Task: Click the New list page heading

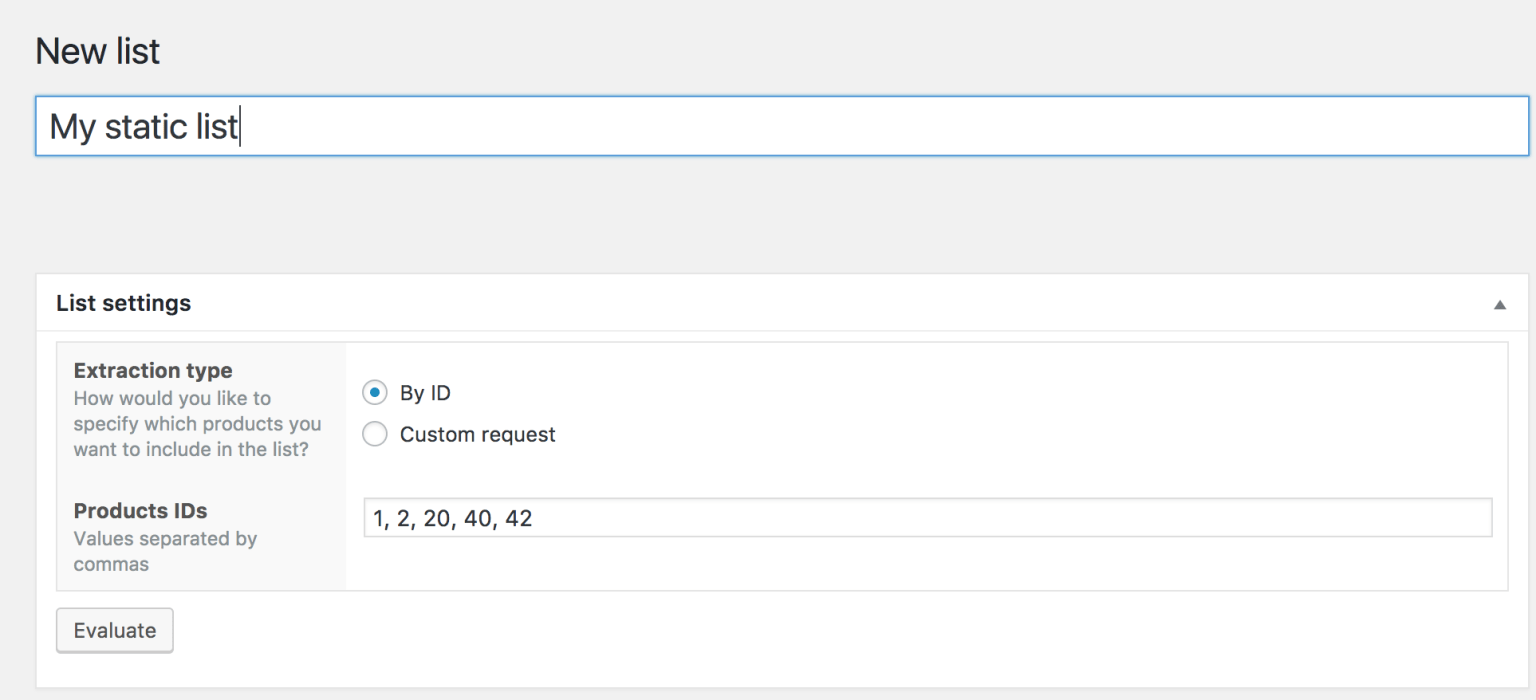Action: (x=97, y=50)
